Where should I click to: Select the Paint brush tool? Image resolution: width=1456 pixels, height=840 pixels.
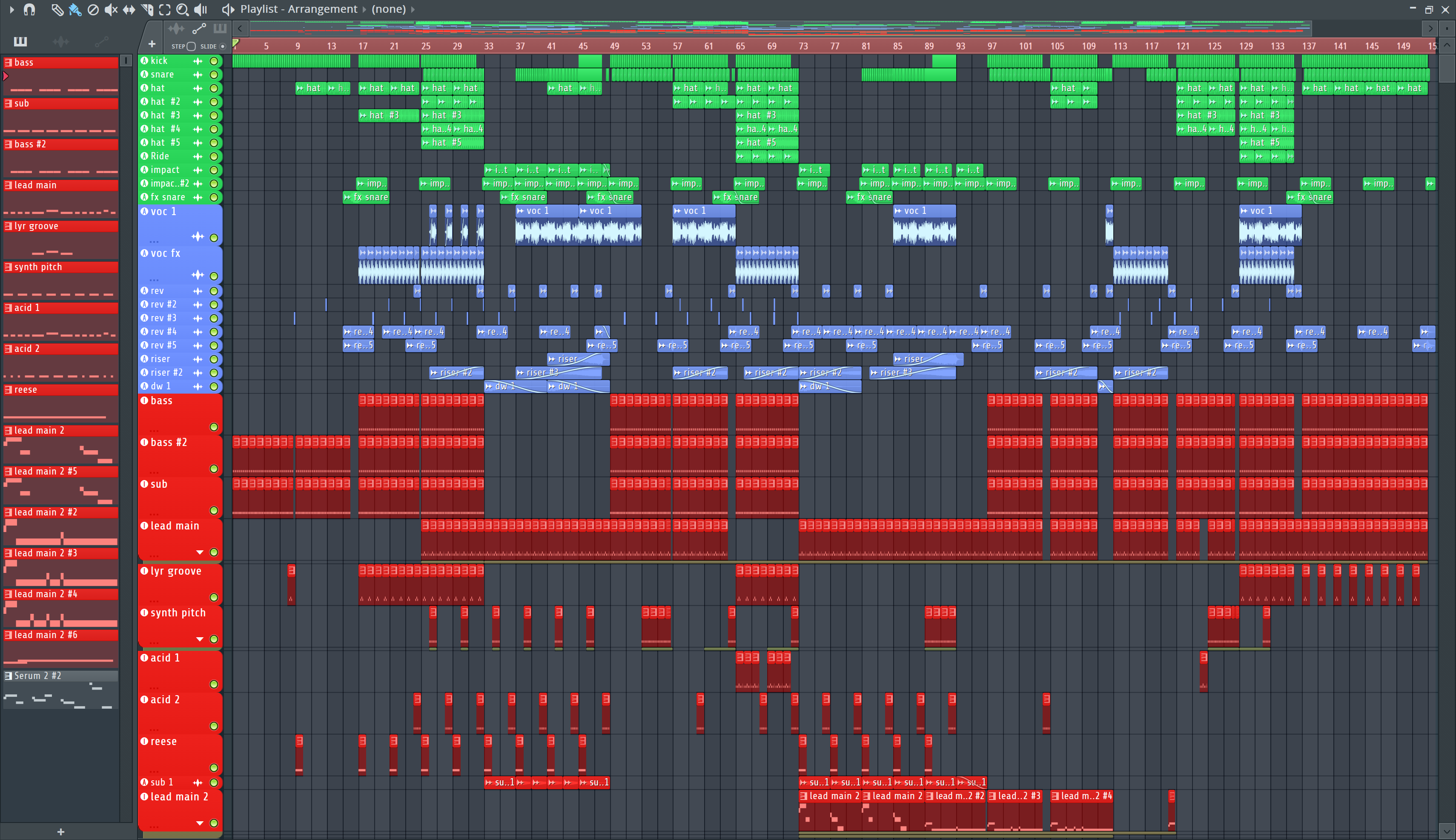[75, 9]
